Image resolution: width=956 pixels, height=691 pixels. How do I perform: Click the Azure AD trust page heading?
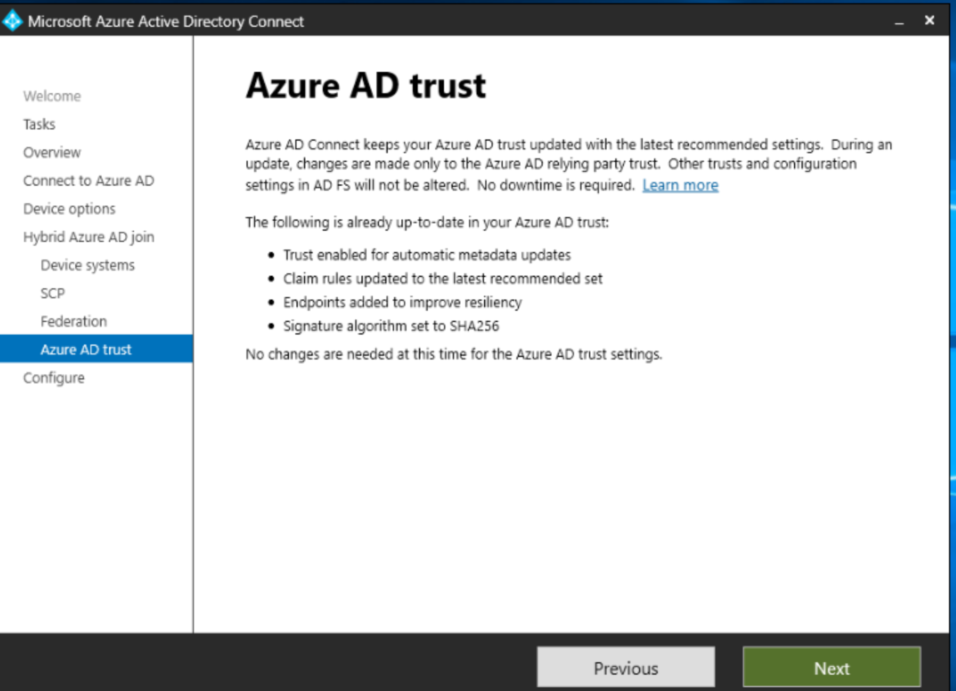pos(366,85)
